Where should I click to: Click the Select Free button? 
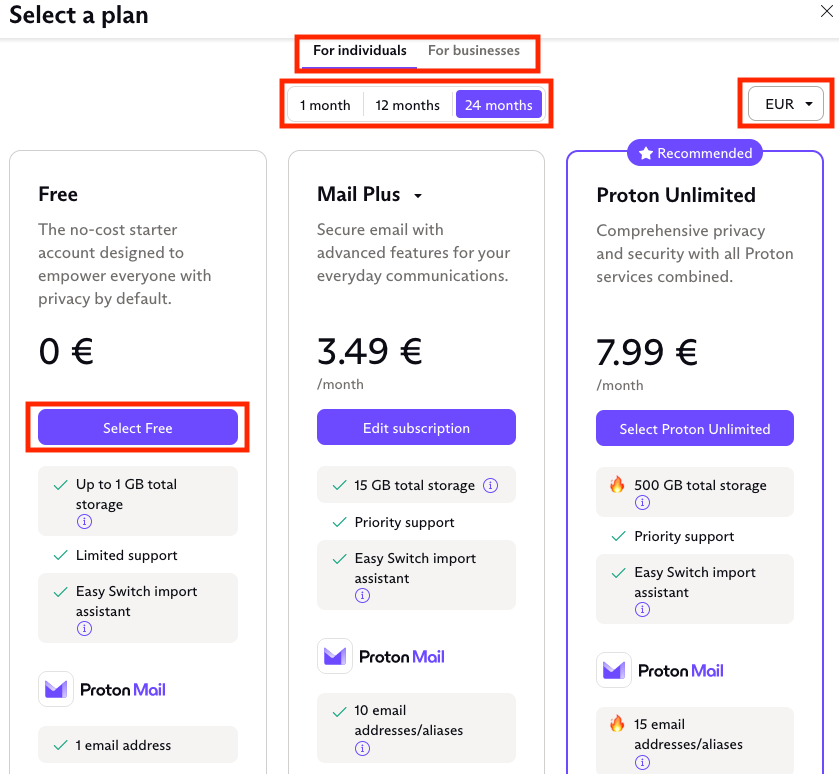click(137, 427)
